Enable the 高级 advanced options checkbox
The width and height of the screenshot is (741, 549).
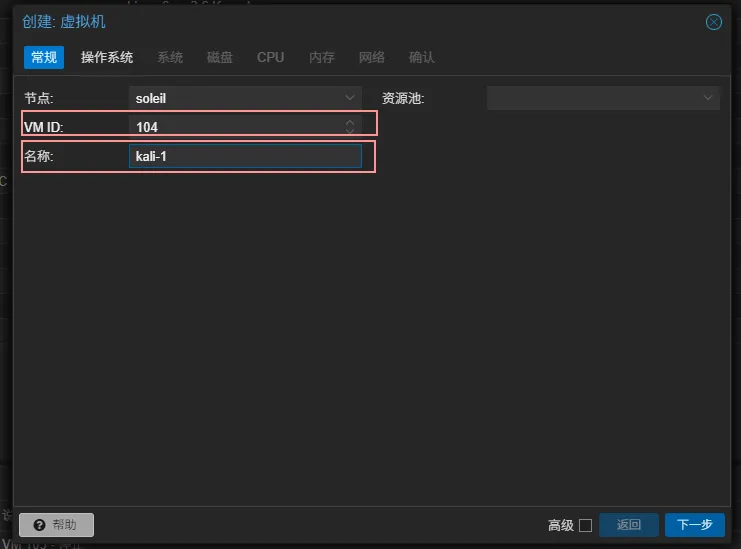click(x=585, y=525)
